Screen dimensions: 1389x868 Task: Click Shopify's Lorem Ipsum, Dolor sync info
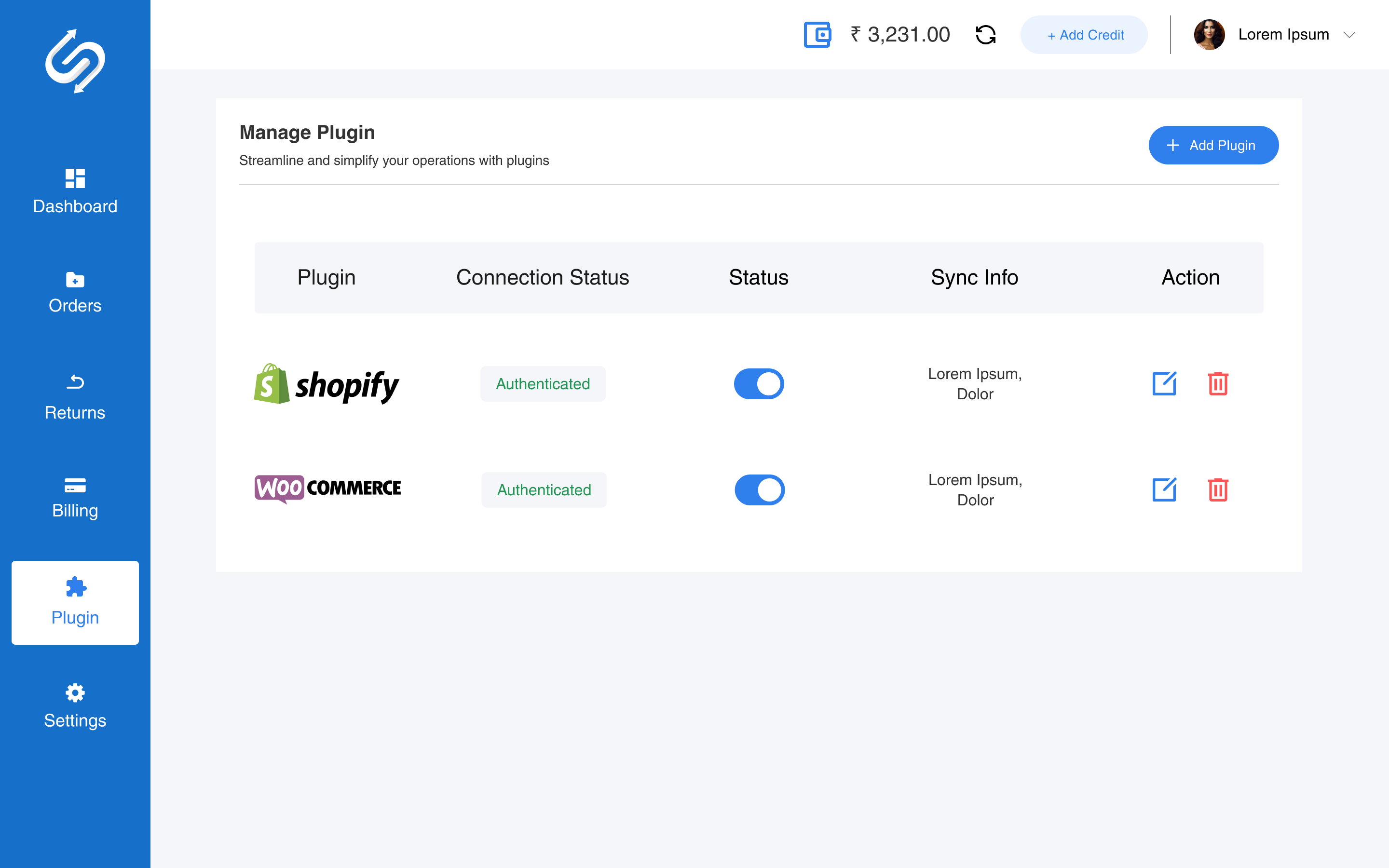click(975, 383)
